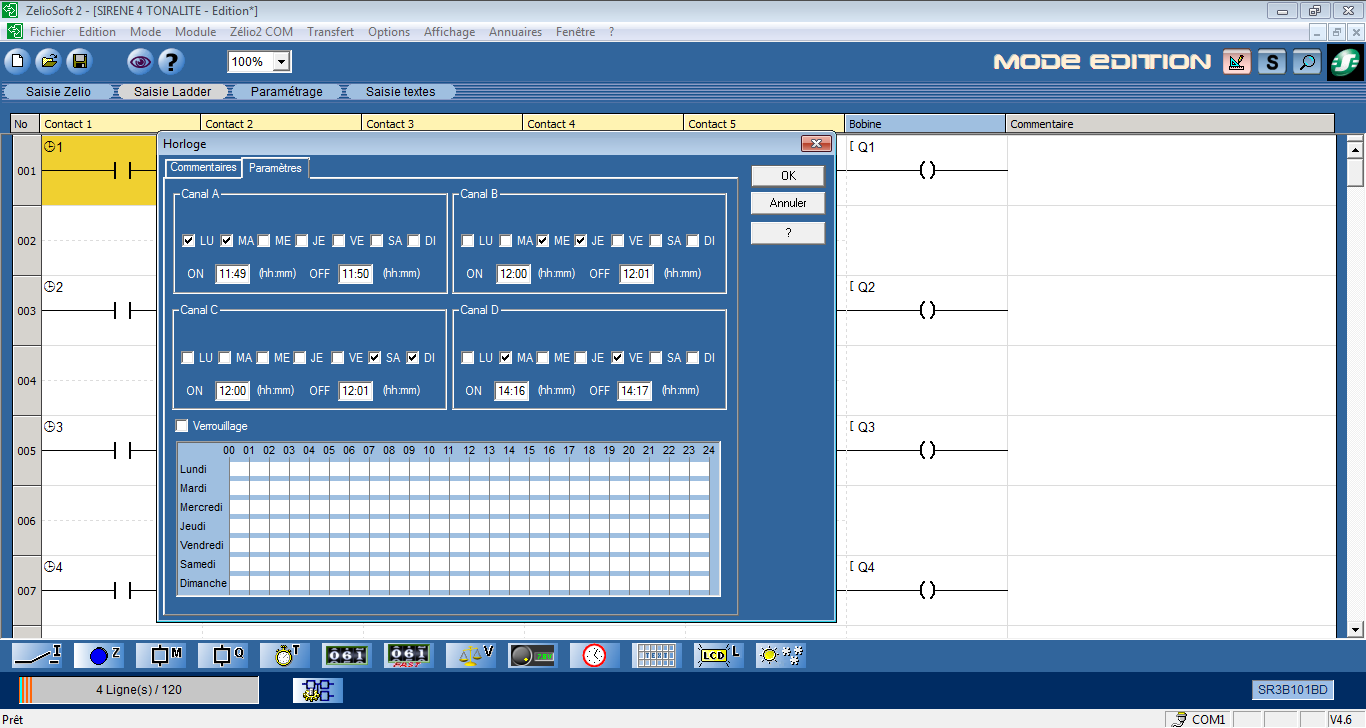Edit Canal A ON time field
Screen dimensions: 1366x728
[x=233, y=274]
